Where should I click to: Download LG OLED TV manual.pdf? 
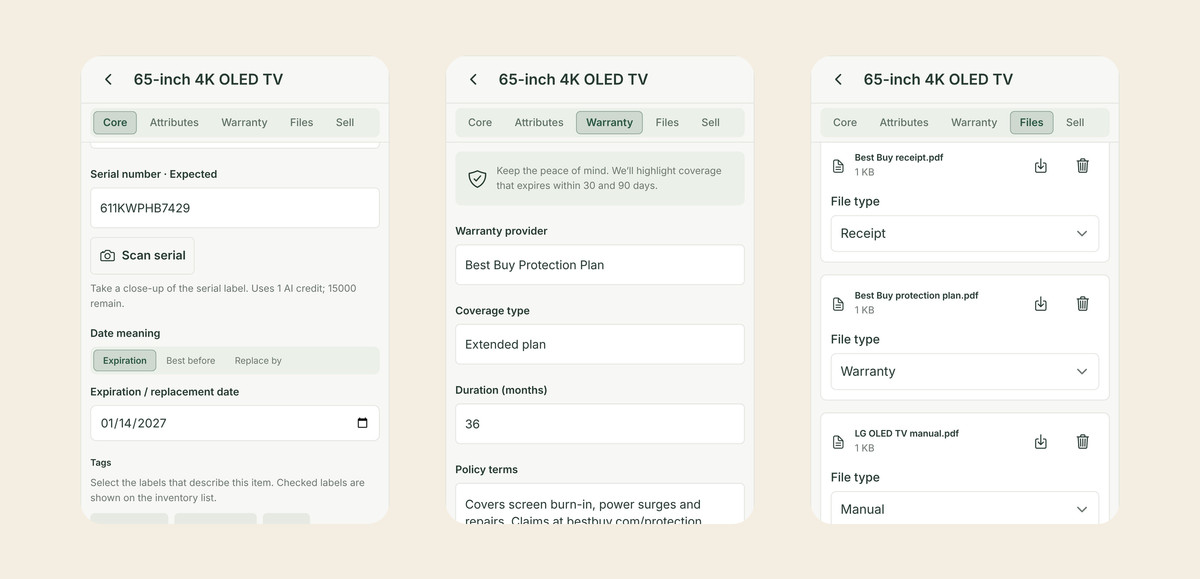coord(1040,442)
